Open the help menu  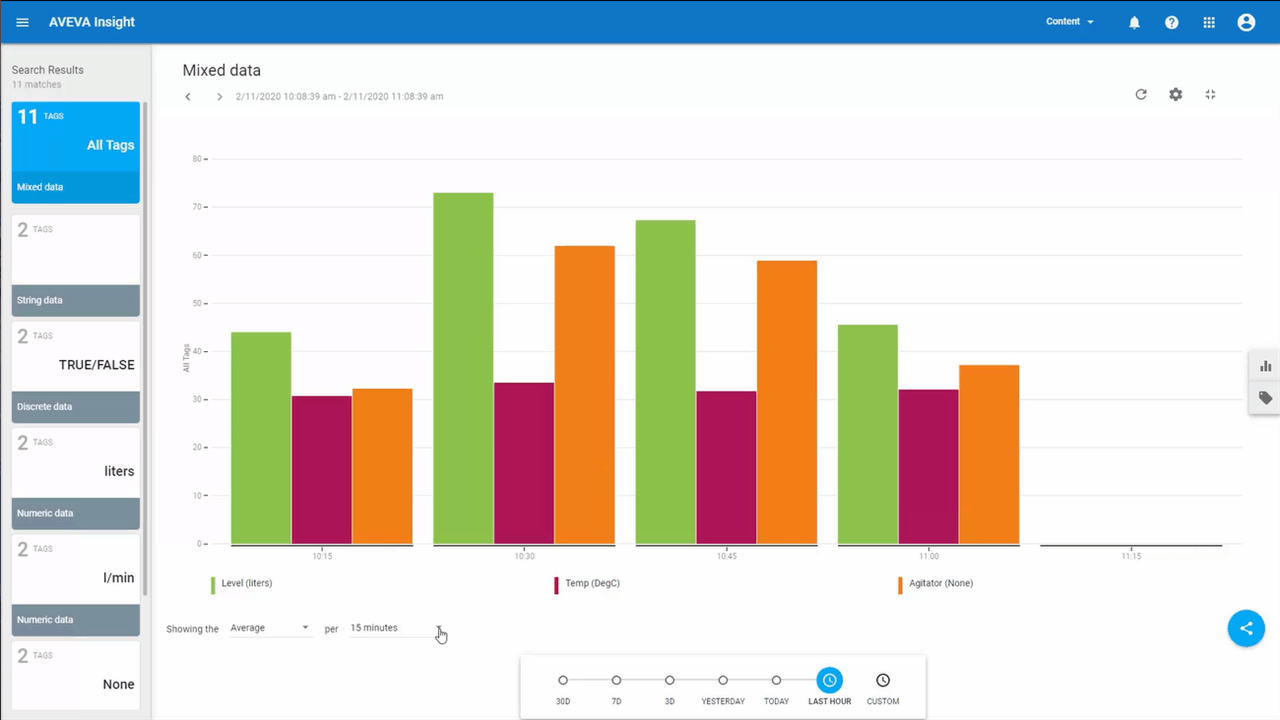tap(1171, 21)
